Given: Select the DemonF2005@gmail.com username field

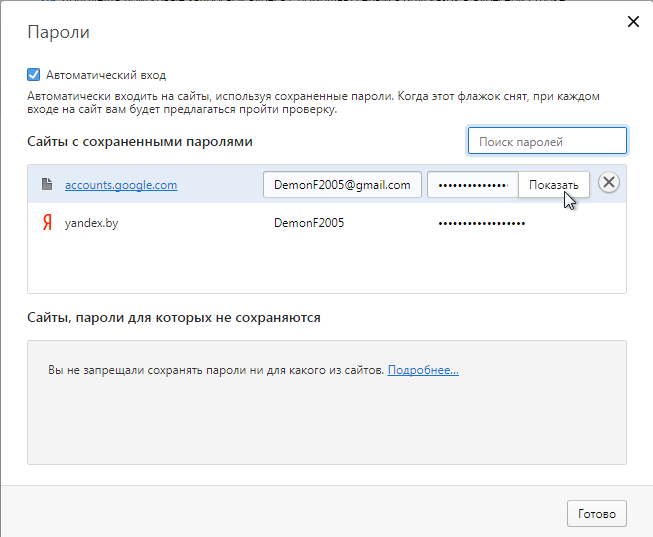Looking at the screenshot, I should [x=342, y=185].
